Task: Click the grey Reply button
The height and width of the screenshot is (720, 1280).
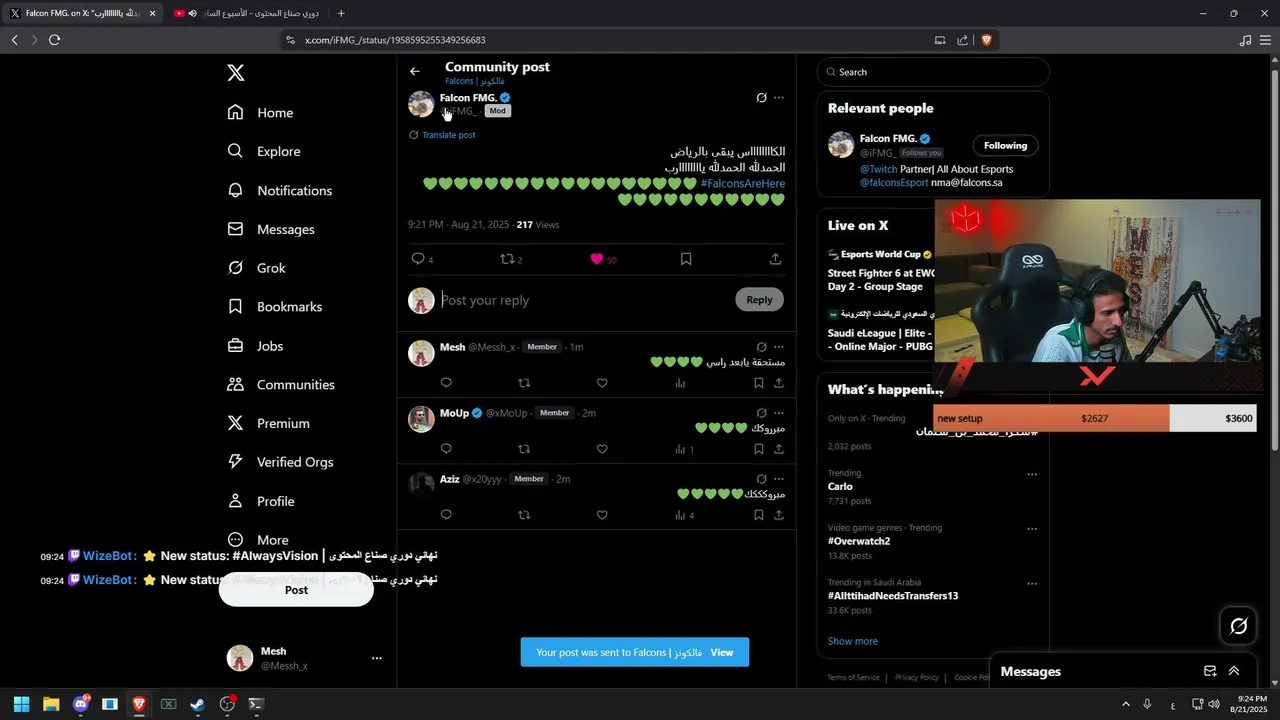Action: pos(759,300)
